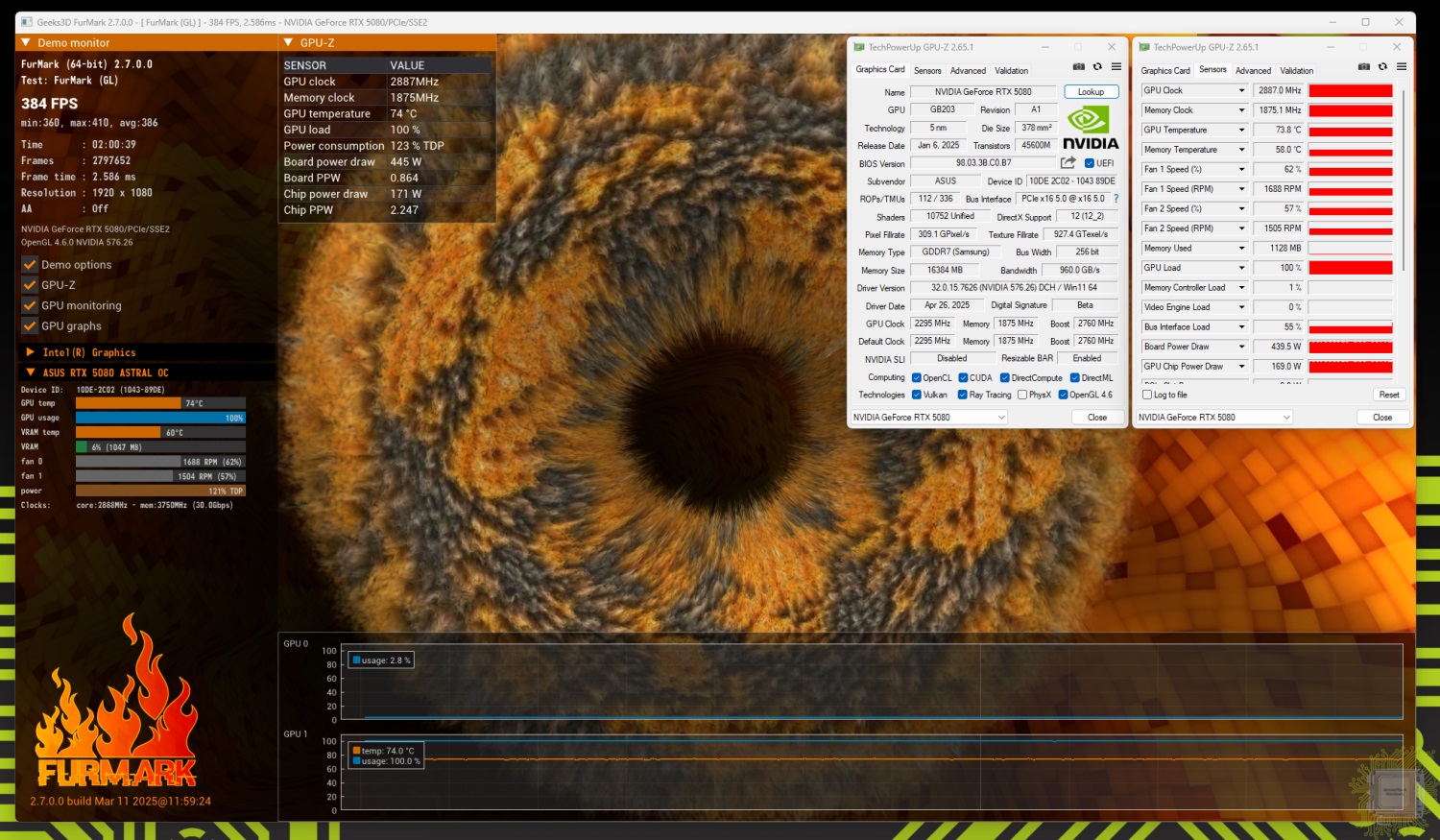
Task: Click the NVIDIA logo in GPU-Z
Action: 1090,128
